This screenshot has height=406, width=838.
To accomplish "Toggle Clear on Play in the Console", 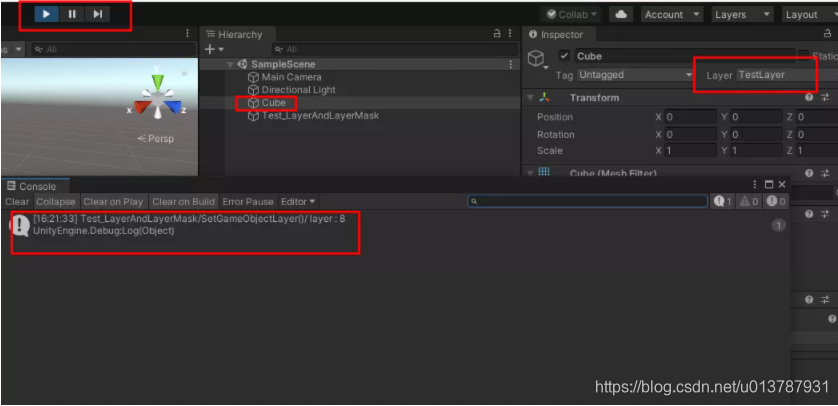I will point(113,201).
